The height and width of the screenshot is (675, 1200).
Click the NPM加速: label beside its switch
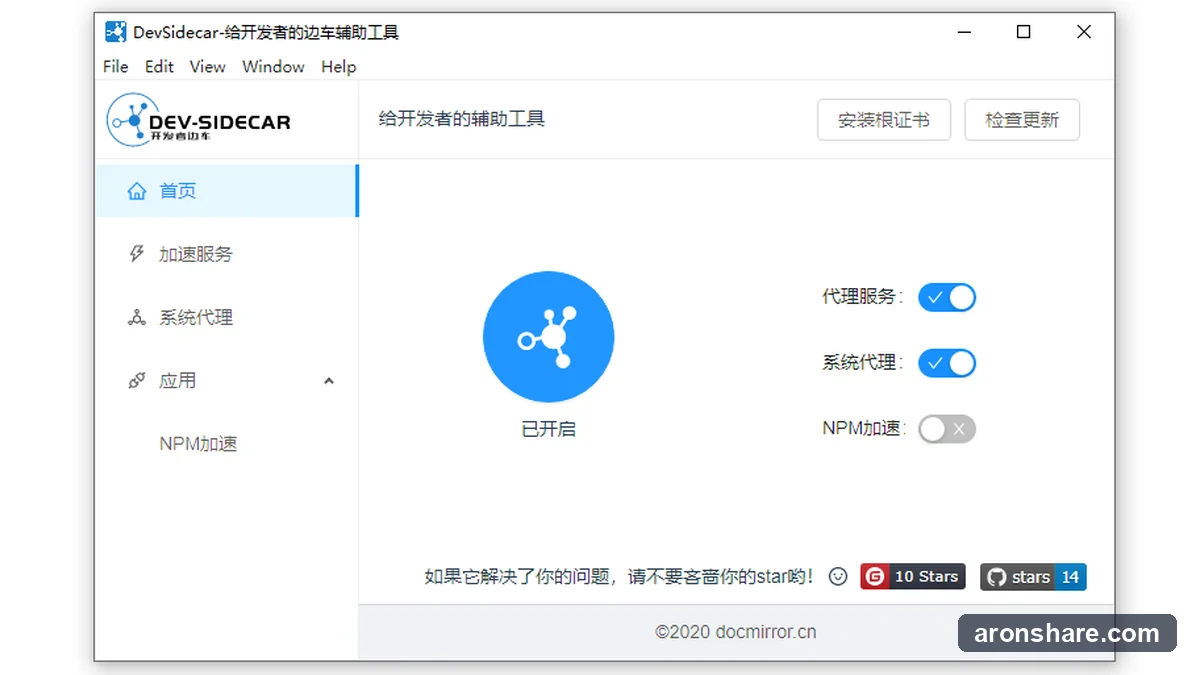[x=864, y=429]
